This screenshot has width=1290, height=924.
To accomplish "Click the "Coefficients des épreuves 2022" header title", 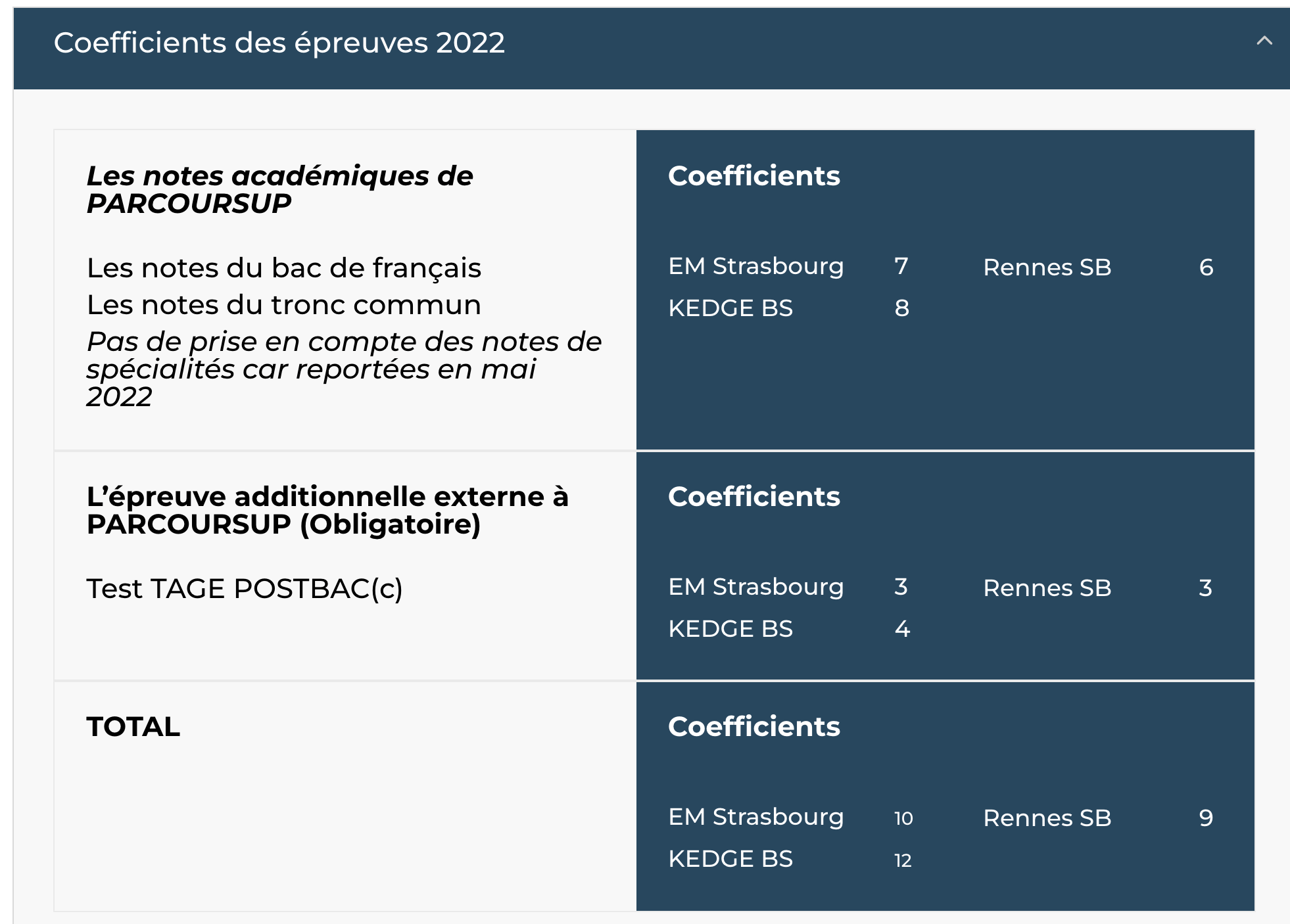I will click(x=279, y=43).
